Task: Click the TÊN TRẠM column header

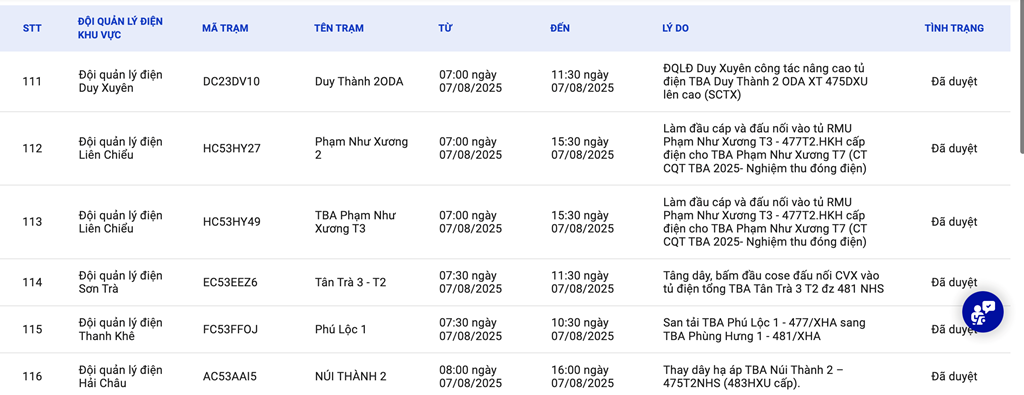Action: point(339,28)
